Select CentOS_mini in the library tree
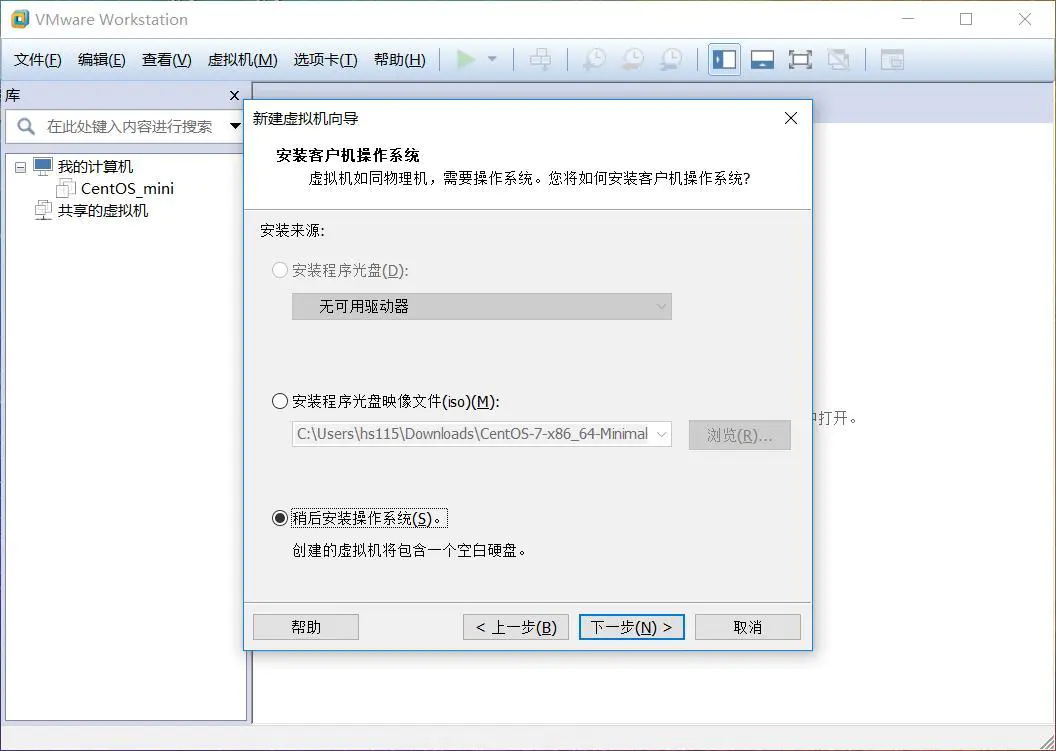 point(127,189)
